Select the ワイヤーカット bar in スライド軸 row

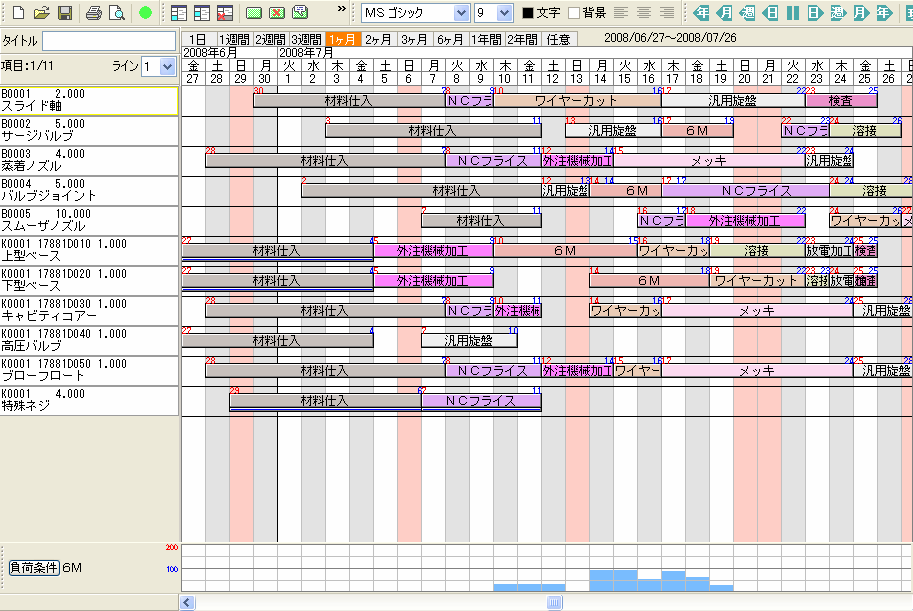click(577, 101)
